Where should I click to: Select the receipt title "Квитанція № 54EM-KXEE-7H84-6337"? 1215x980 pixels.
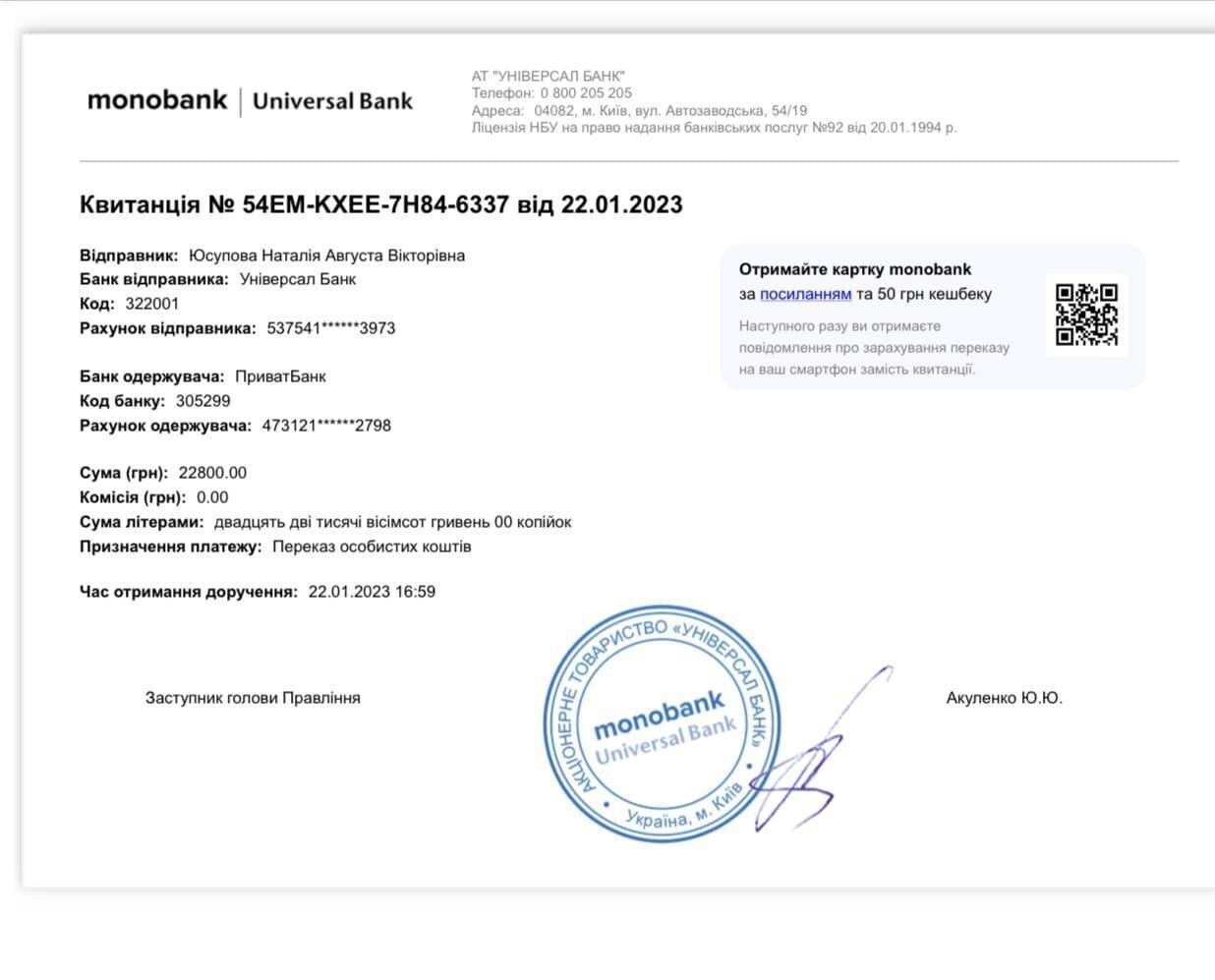click(295, 204)
